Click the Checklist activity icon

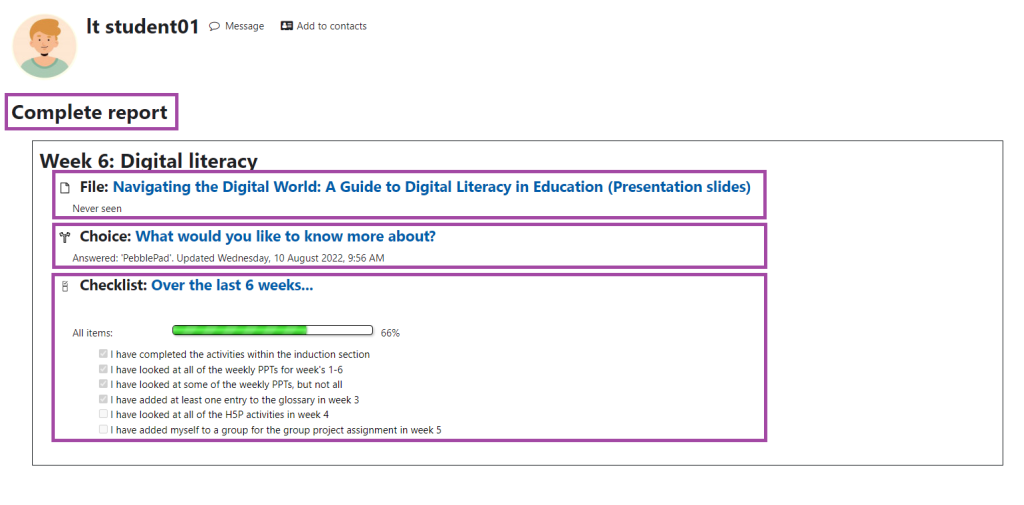pos(64,287)
